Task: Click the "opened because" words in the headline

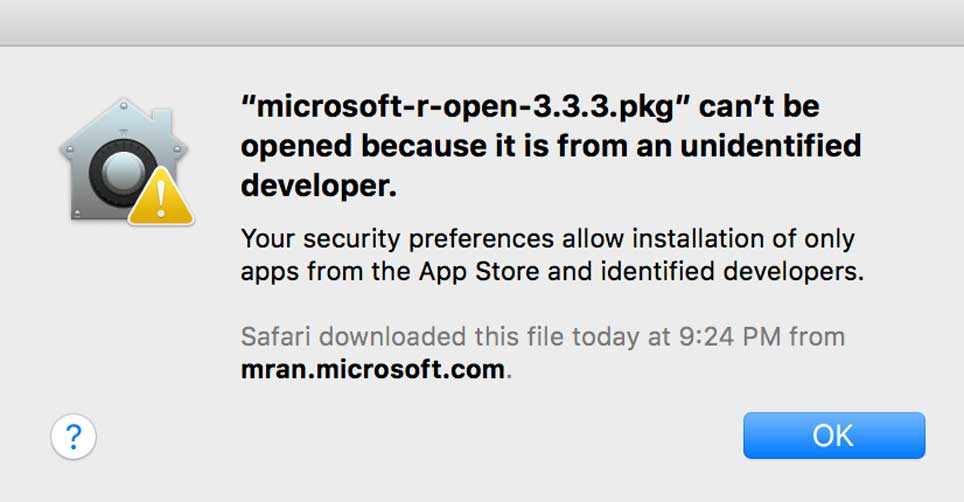Action: coord(359,146)
